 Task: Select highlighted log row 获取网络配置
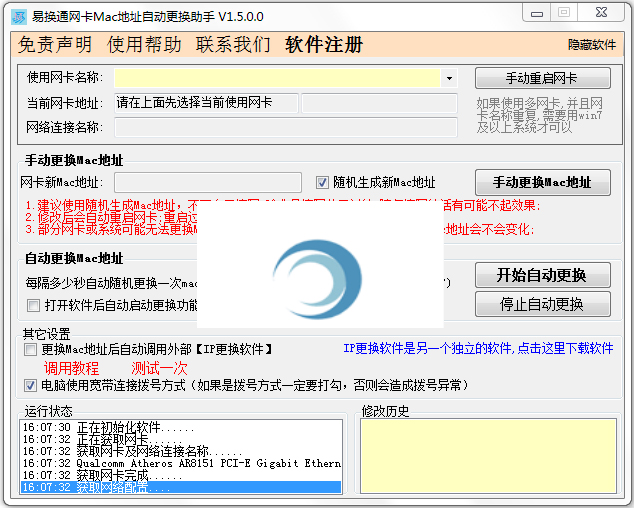[181, 487]
